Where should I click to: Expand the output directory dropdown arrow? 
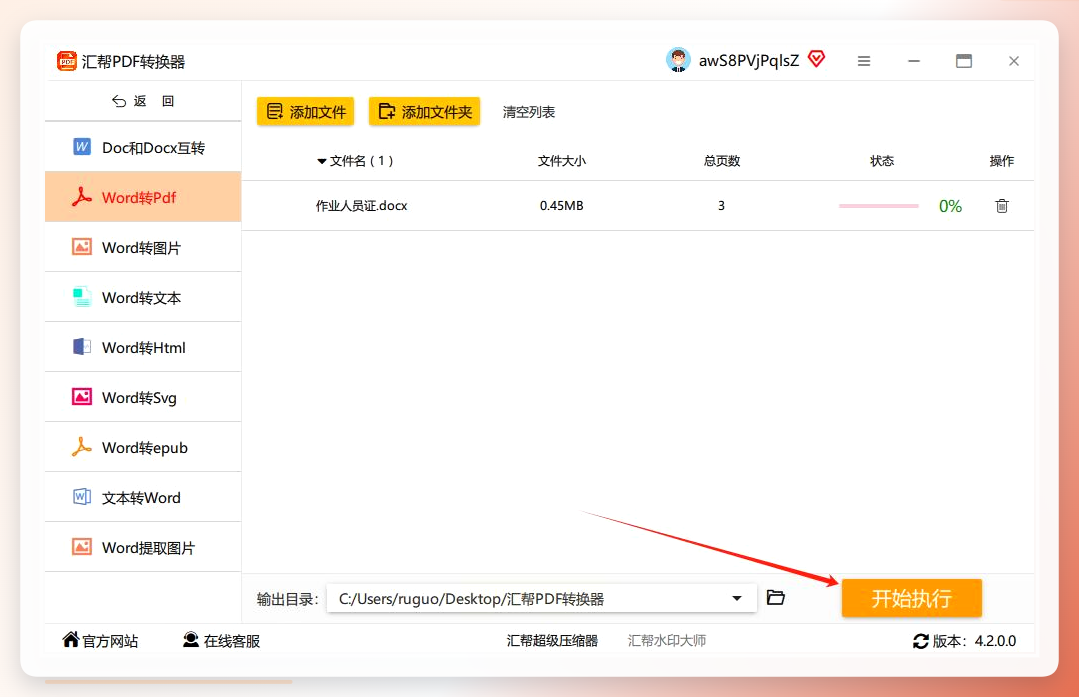pyautogui.click(x=736, y=598)
